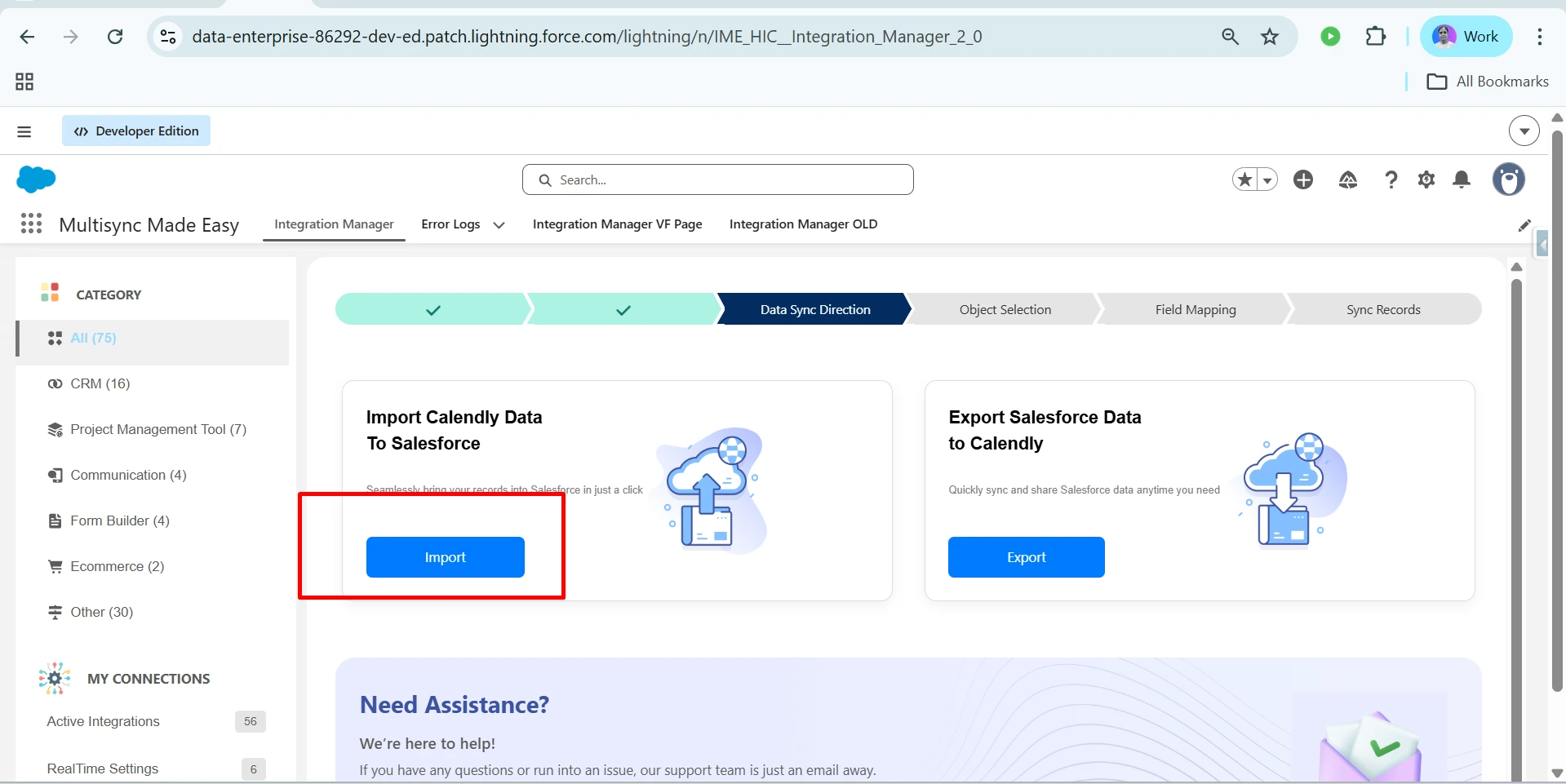Open the browser apps grid icon
This screenshot has width=1566, height=784.
pyautogui.click(x=24, y=82)
